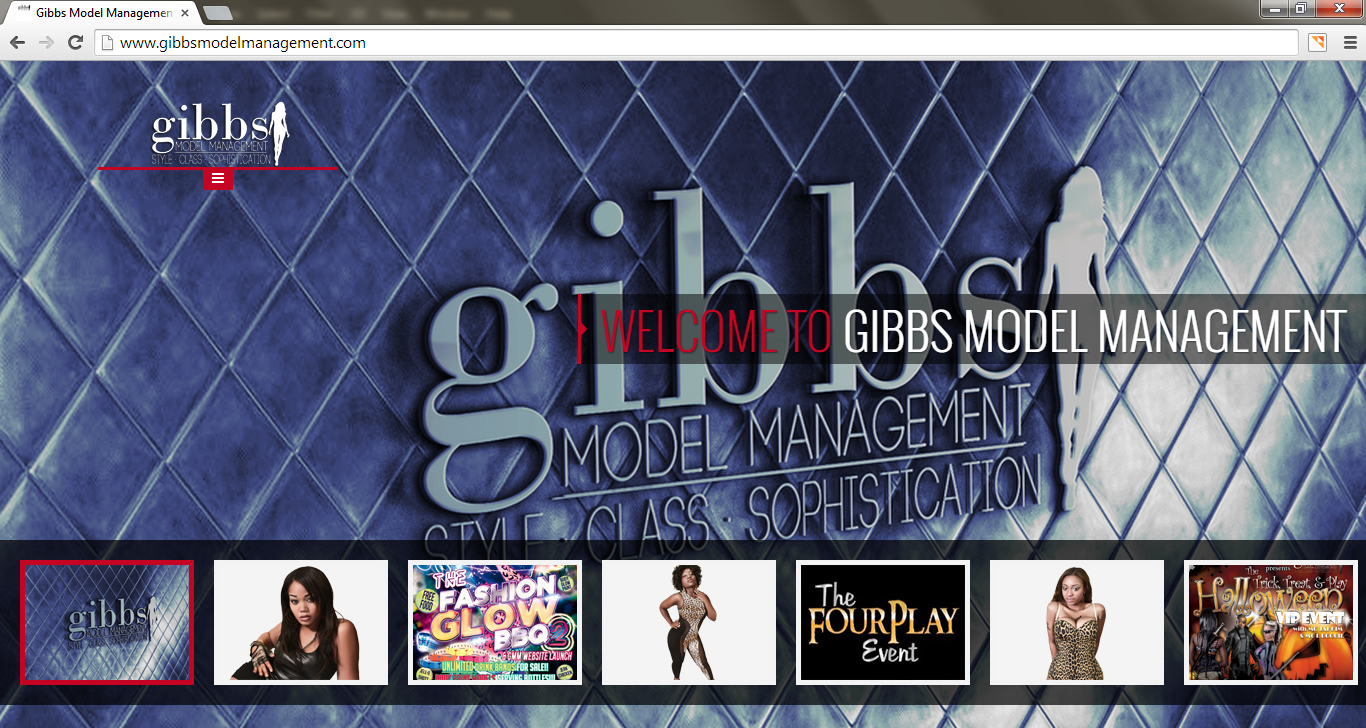1366x728 pixels.
Task: Click the browser Forward arrow button
Action: (46, 42)
